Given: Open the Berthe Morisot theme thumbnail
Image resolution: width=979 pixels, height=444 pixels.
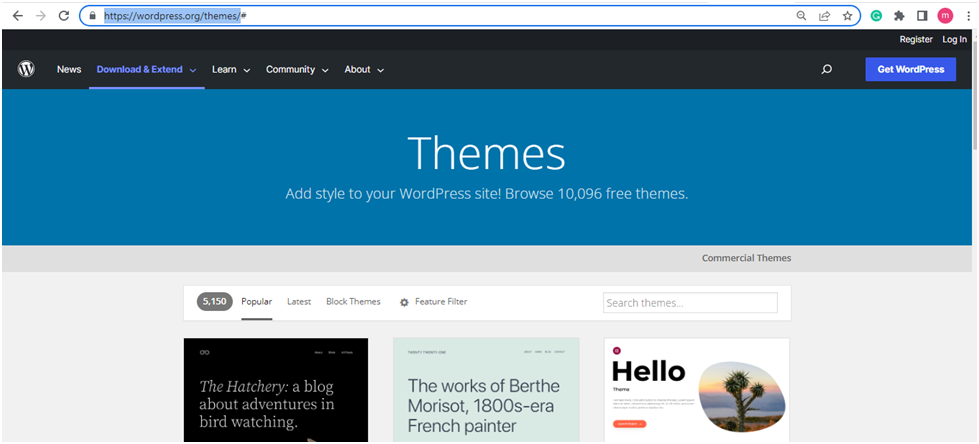Looking at the screenshot, I should [x=486, y=390].
